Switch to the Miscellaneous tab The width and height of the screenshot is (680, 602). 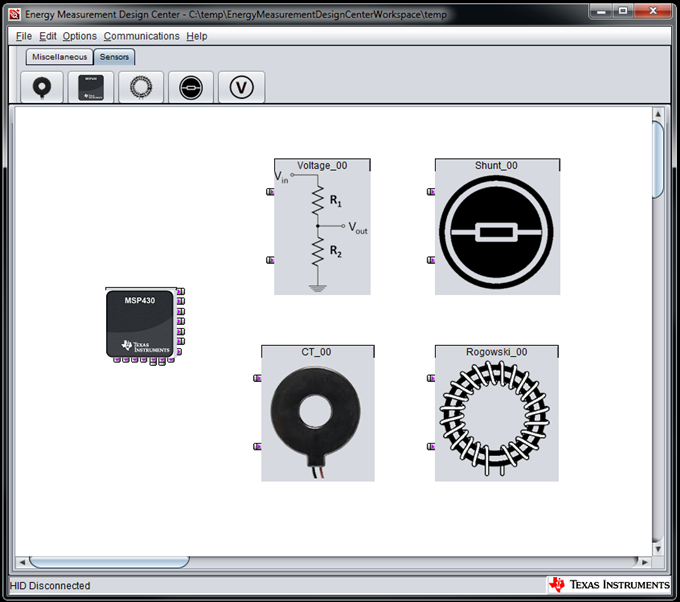[x=60, y=57]
